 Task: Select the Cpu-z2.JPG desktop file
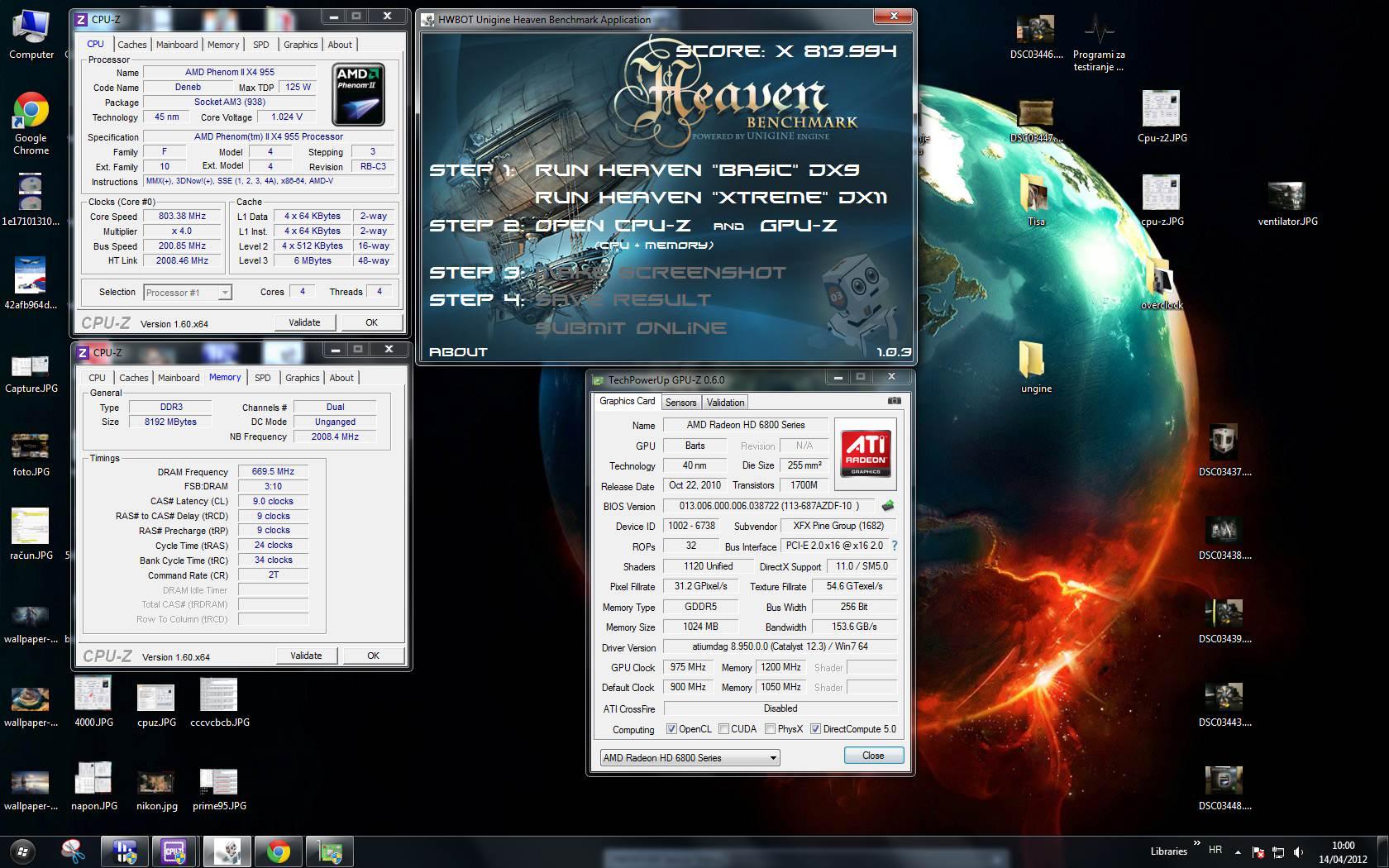tap(1162, 116)
